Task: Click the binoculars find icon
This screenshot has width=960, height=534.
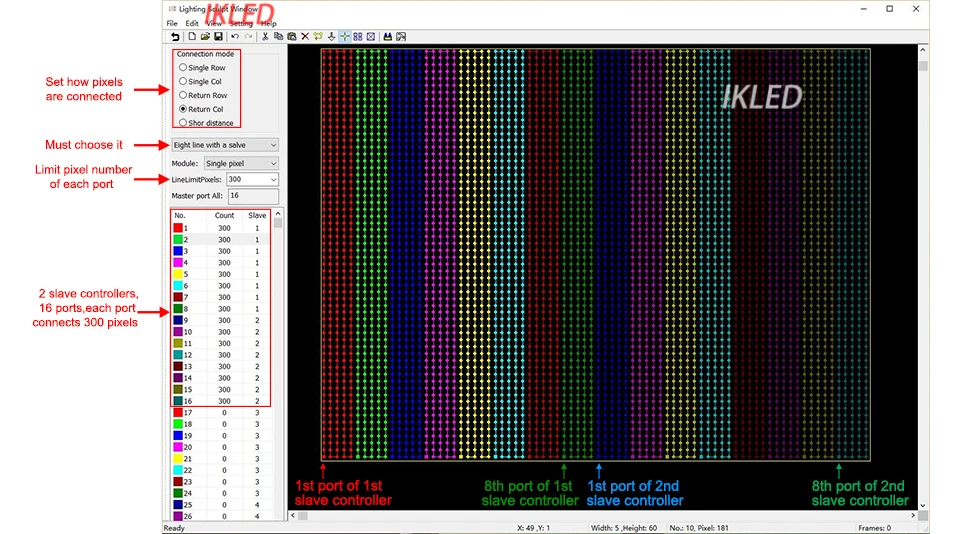Action: click(388, 37)
